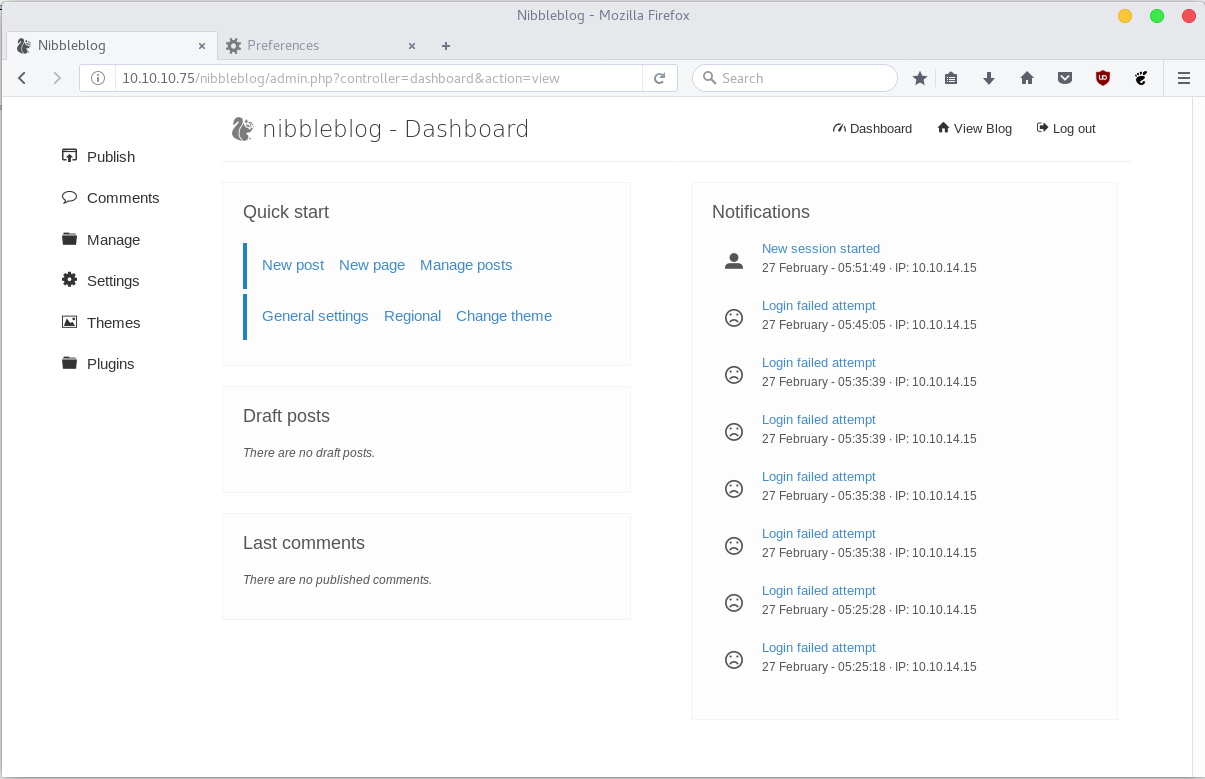Click the Plugins folder icon

click(69, 363)
